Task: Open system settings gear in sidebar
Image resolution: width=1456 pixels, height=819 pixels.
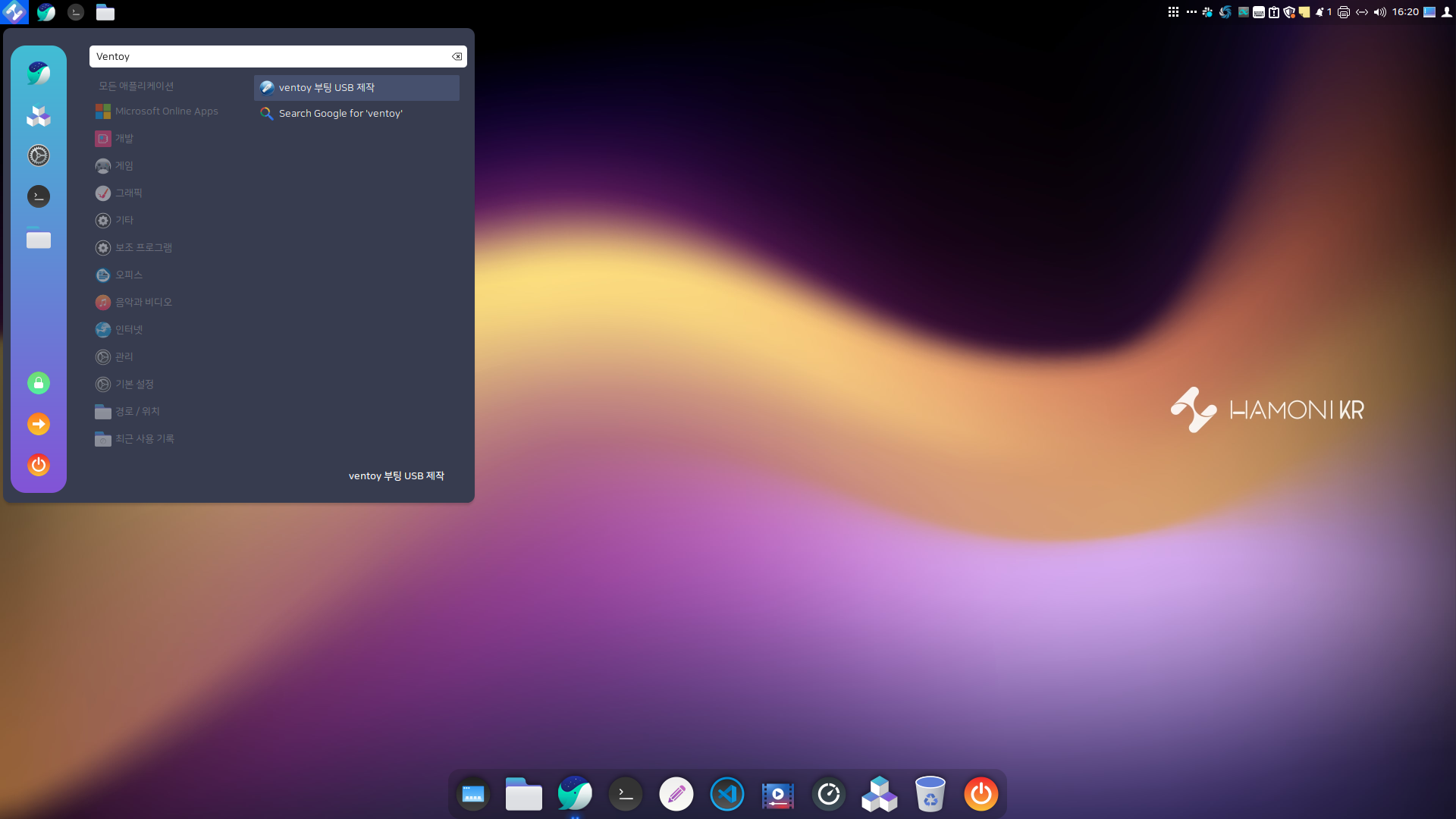Action: [x=39, y=155]
